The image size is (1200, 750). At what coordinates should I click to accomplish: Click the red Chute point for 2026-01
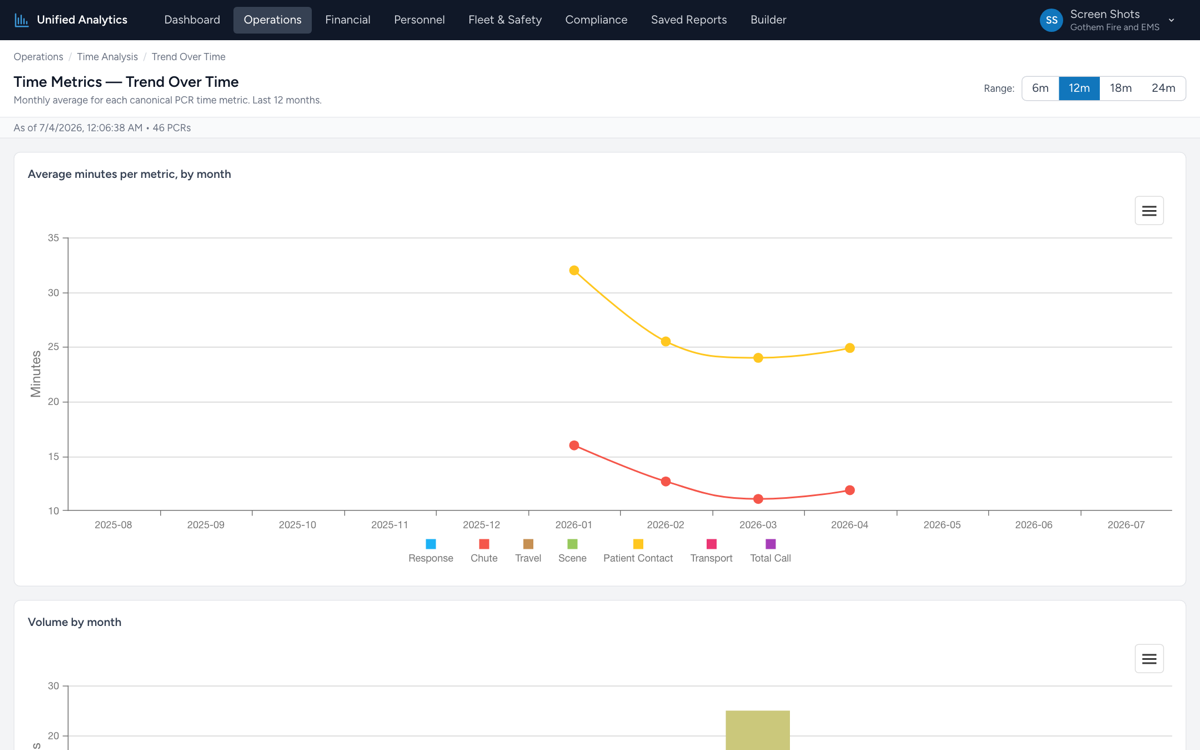(x=574, y=446)
